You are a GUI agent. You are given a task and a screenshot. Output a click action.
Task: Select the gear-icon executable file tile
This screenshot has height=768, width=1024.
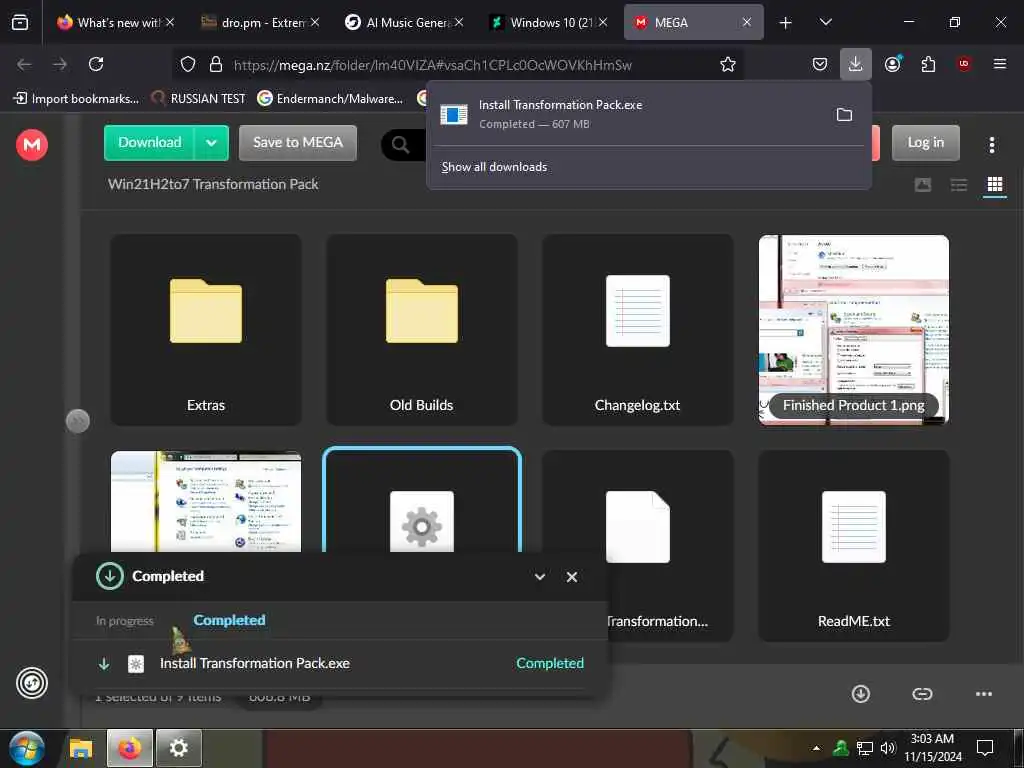[x=421, y=502]
